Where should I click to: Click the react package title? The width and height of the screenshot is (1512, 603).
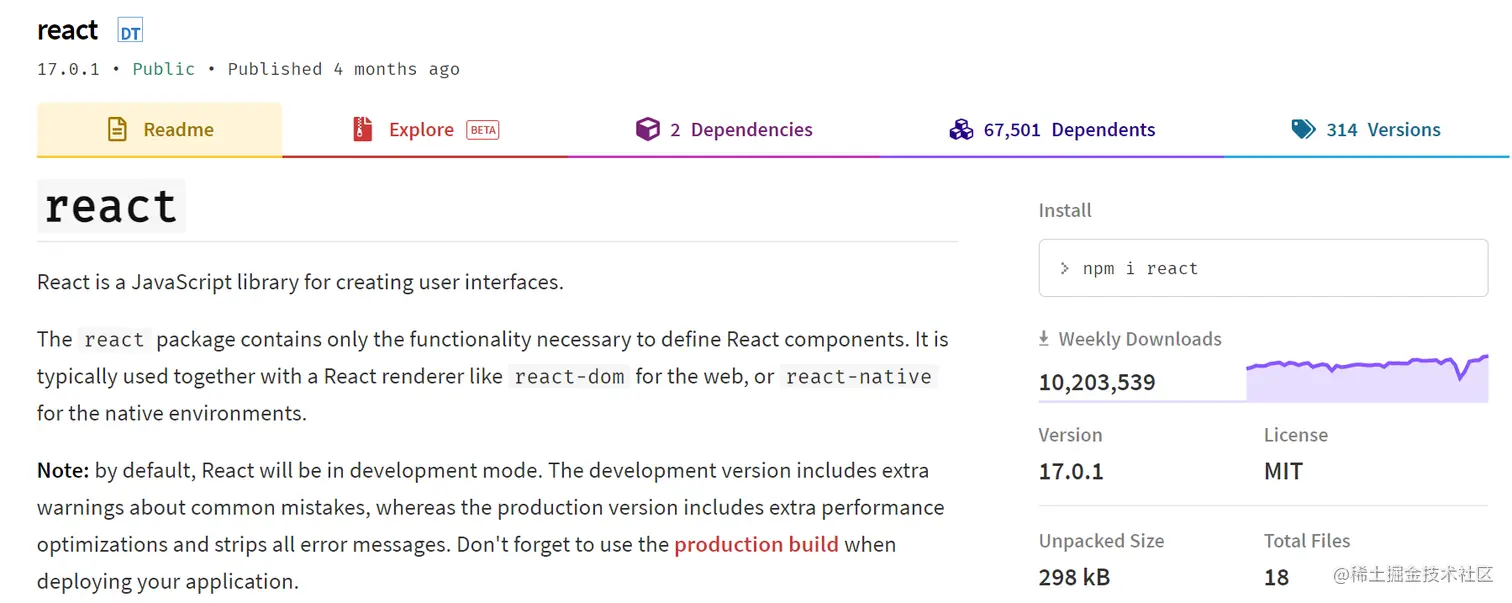[x=67, y=31]
